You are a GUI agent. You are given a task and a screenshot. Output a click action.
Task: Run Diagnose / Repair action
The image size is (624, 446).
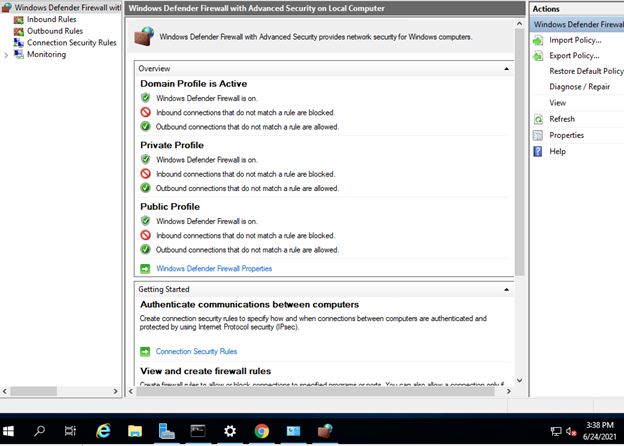tap(579, 87)
